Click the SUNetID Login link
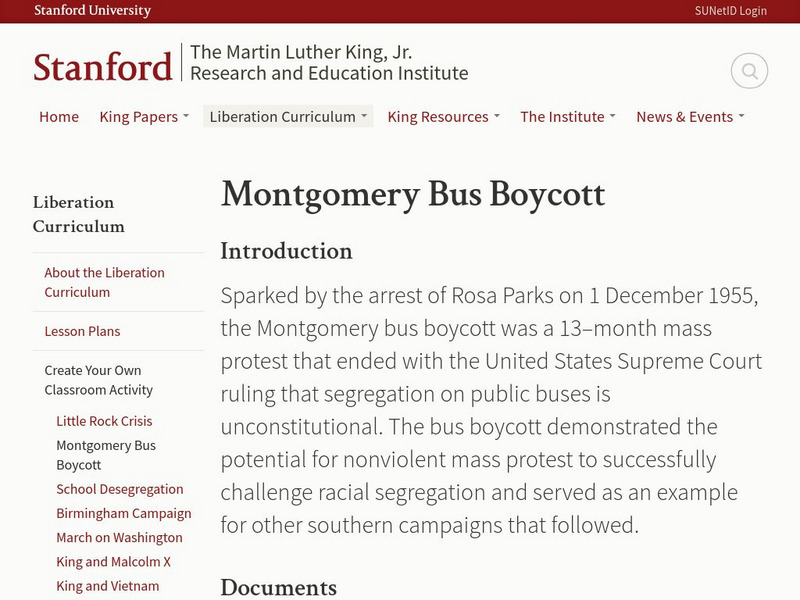Viewport: 800px width, 600px height. click(731, 11)
